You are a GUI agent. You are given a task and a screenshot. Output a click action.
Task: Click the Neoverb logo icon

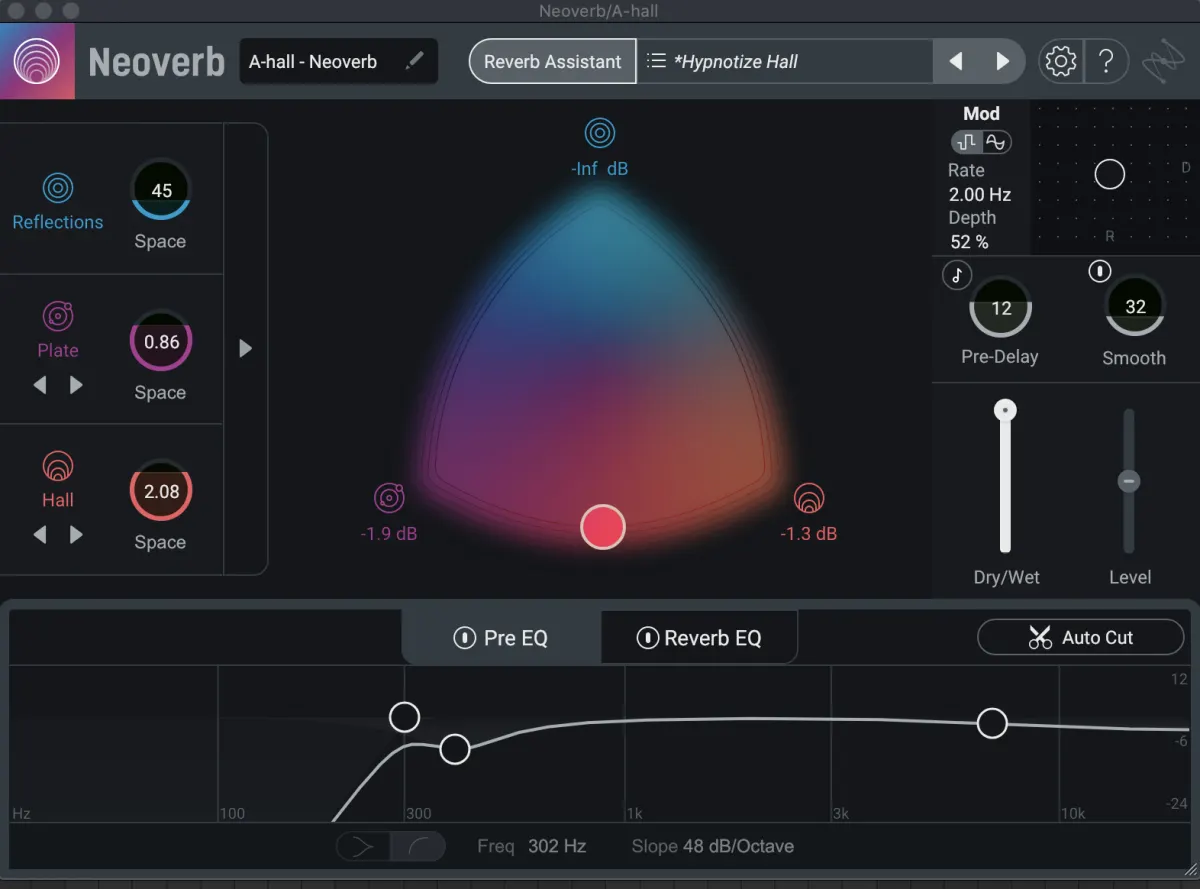(36, 61)
